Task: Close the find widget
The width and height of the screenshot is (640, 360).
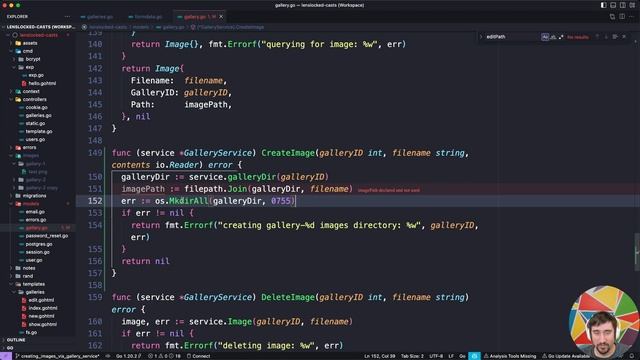Action: pyautogui.click(x=624, y=37)
